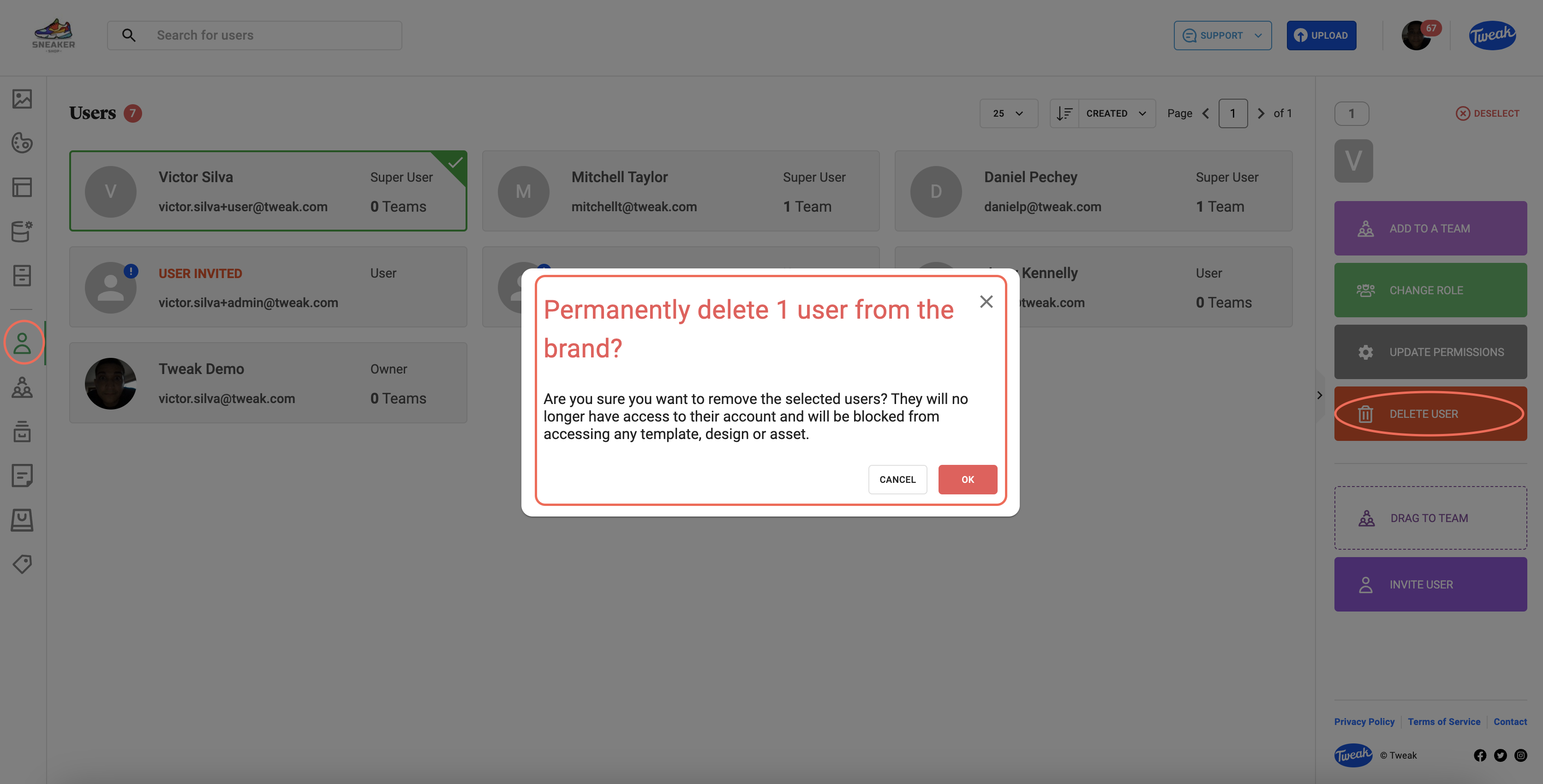Click the Facebook icon in footer
Screen dimensions: 1543x784
(x=1479, y=755)
